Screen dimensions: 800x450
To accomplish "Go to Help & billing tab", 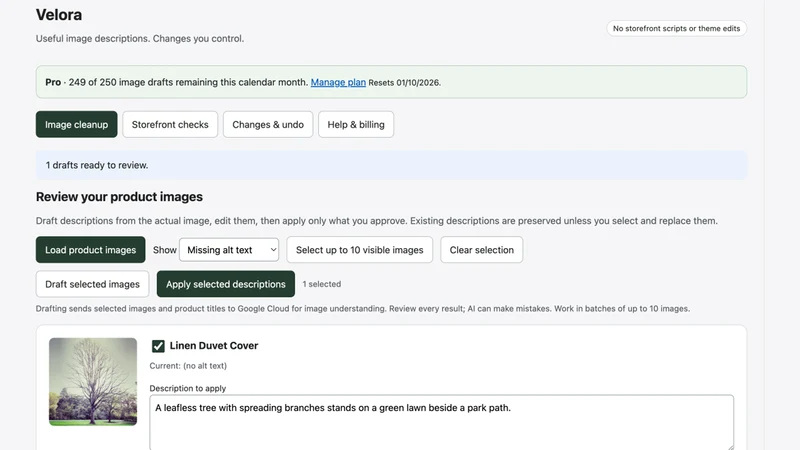I will click(356, 124).
